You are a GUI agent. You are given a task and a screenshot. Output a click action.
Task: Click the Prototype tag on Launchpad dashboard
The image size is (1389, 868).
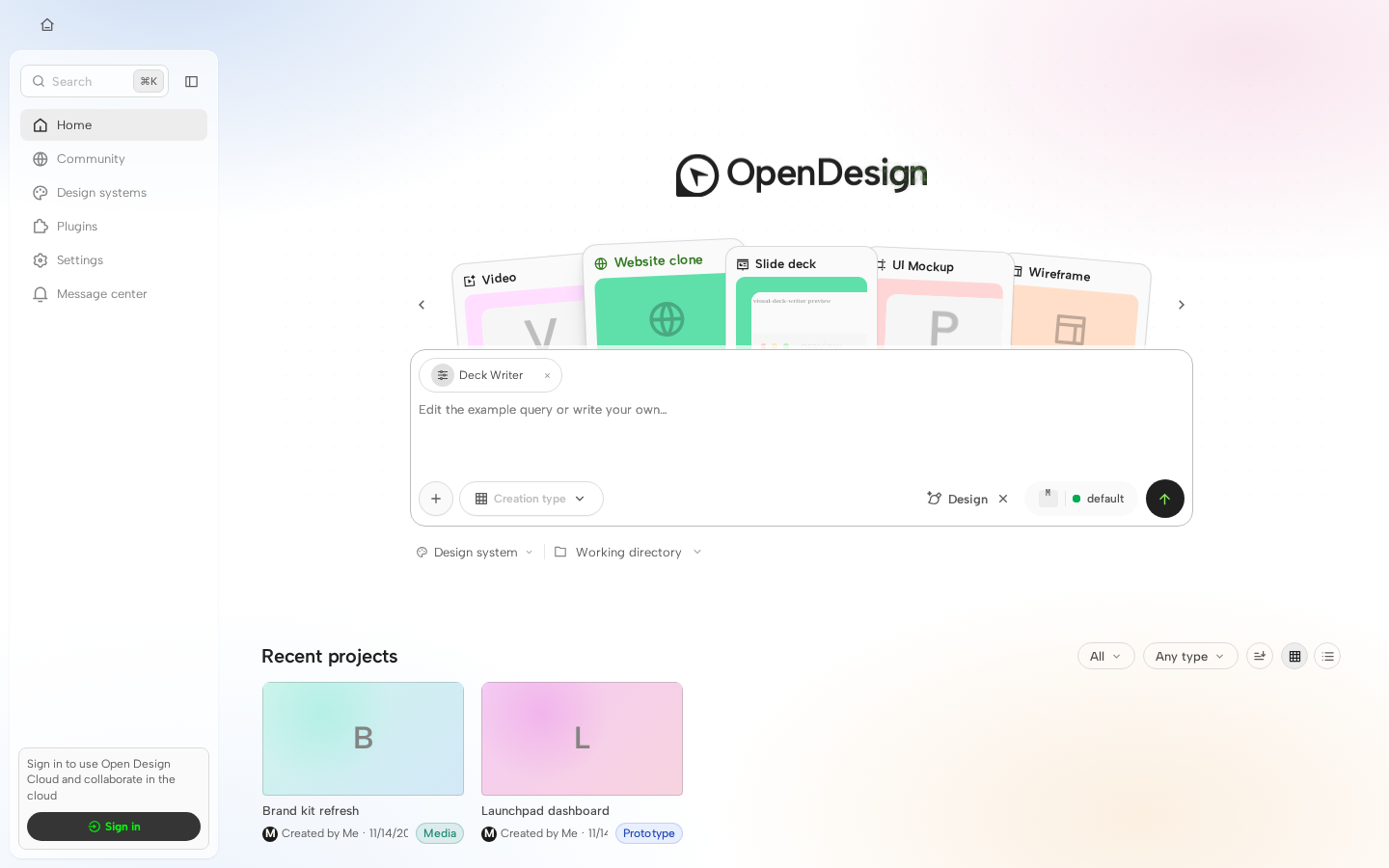tap(649, 833)
